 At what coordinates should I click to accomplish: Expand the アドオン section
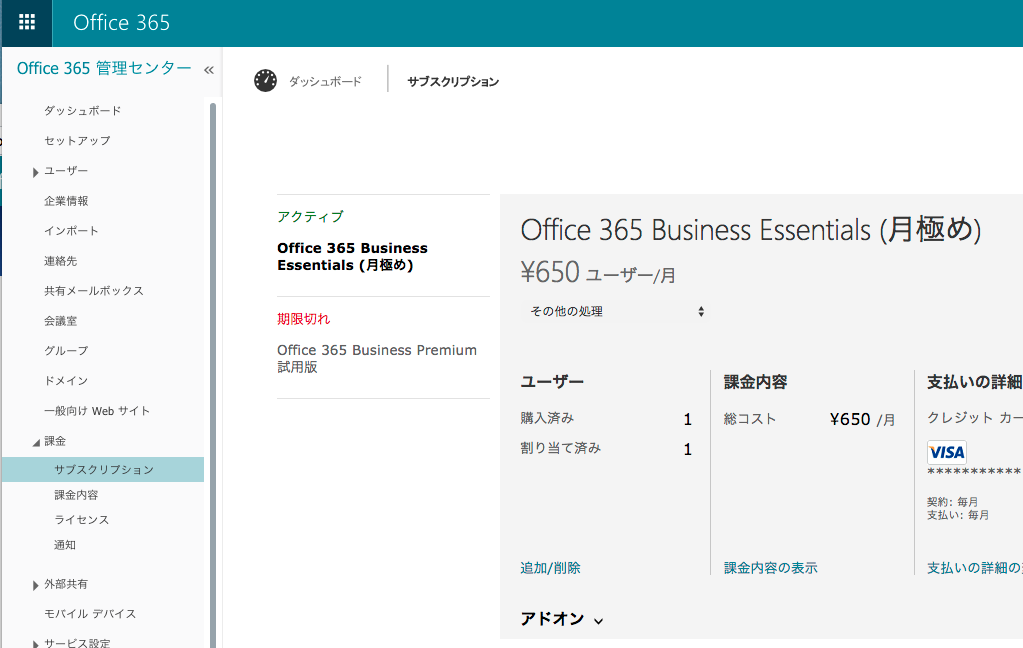[x=562, y=619]
